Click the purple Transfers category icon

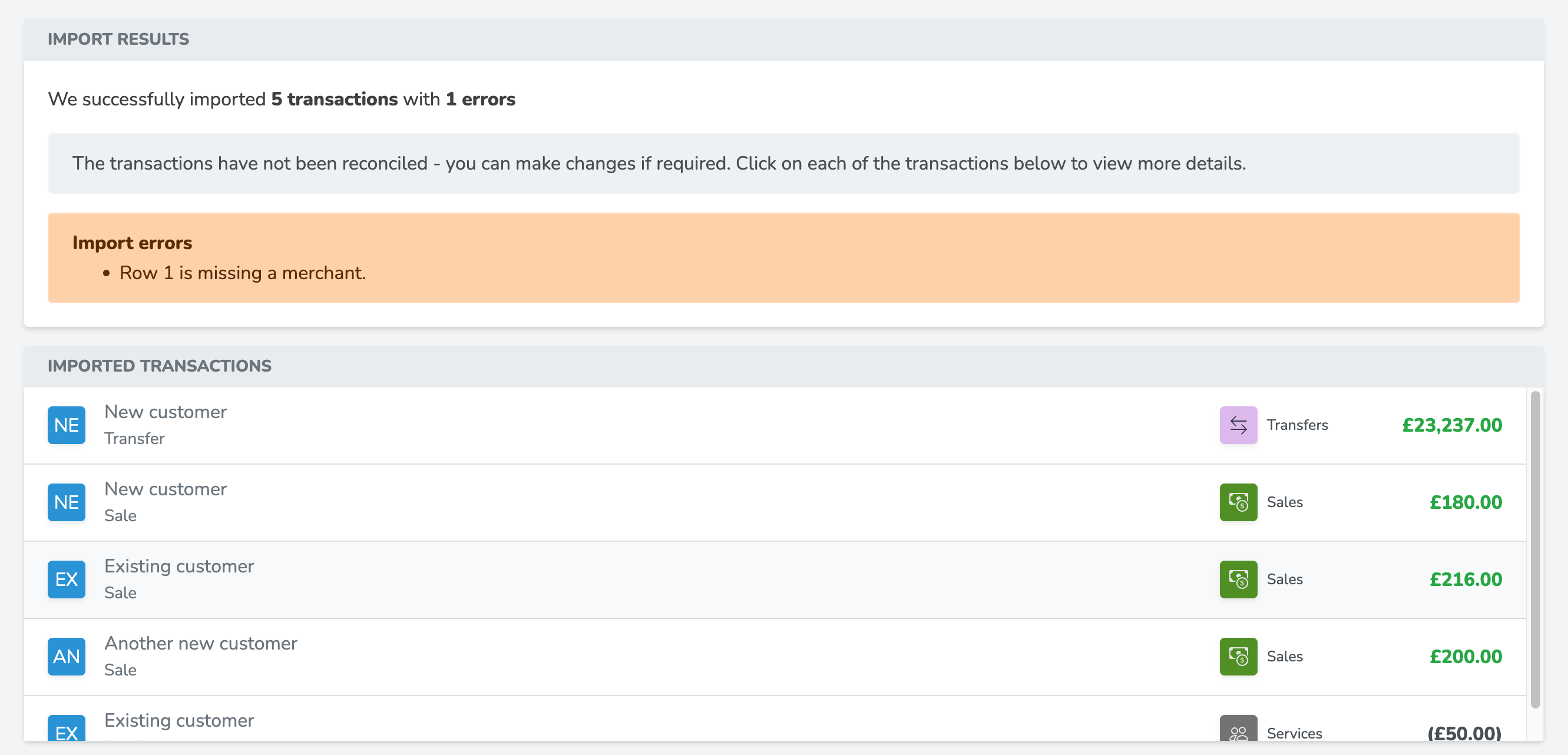(x=1238, y=425)
